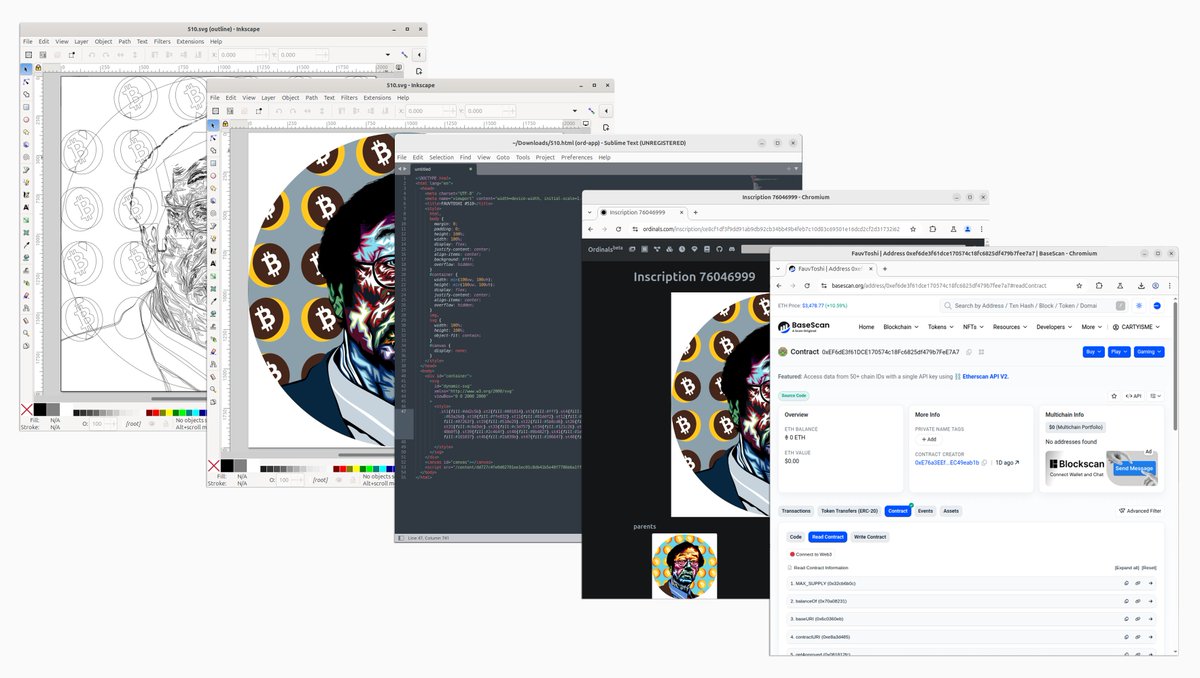1200x678 pixels.
Task: Open the Filters menu in outline Inkscape window
Action: point(162,41)
